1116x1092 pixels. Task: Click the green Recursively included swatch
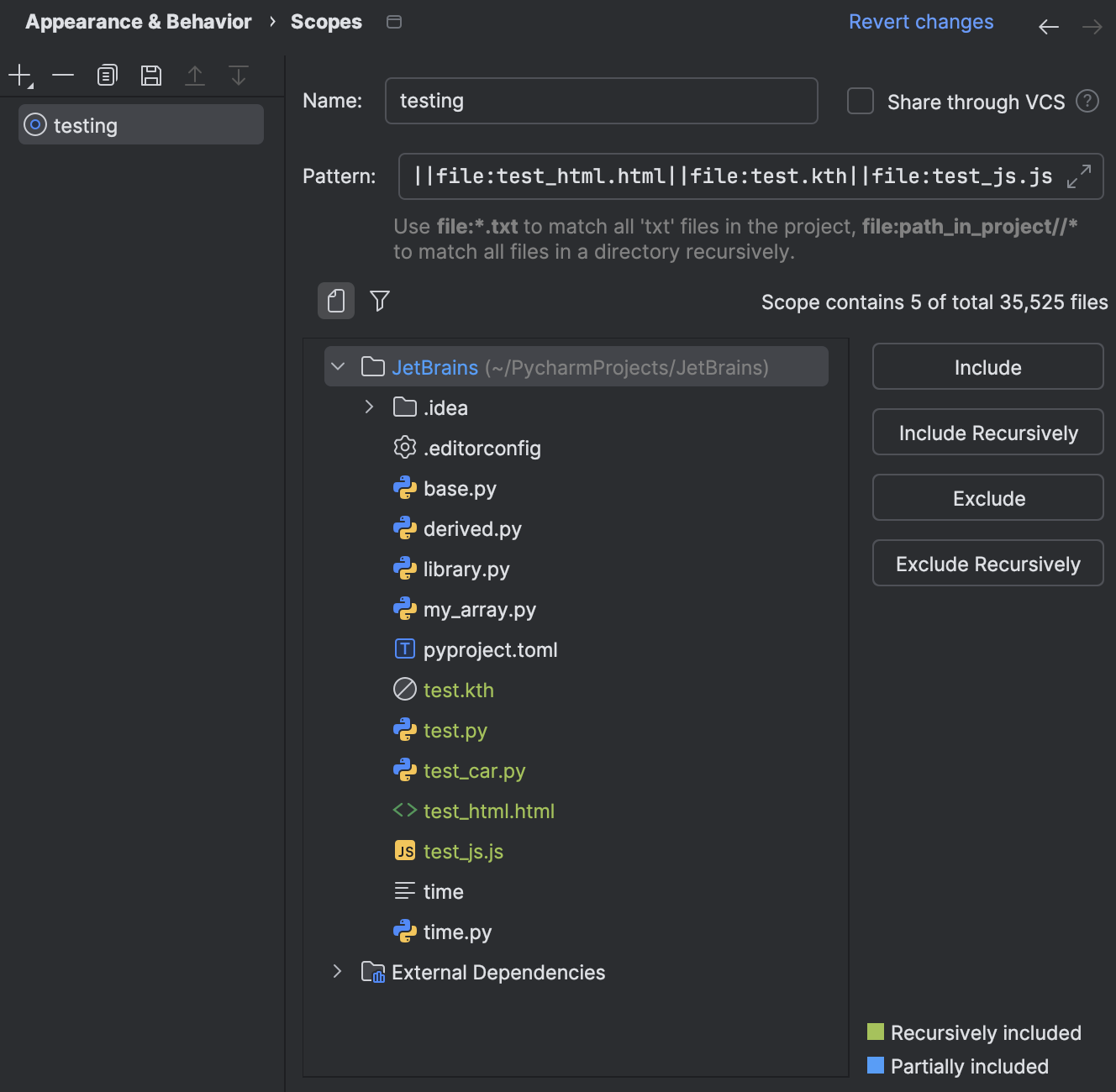(x=876, y=1032)
